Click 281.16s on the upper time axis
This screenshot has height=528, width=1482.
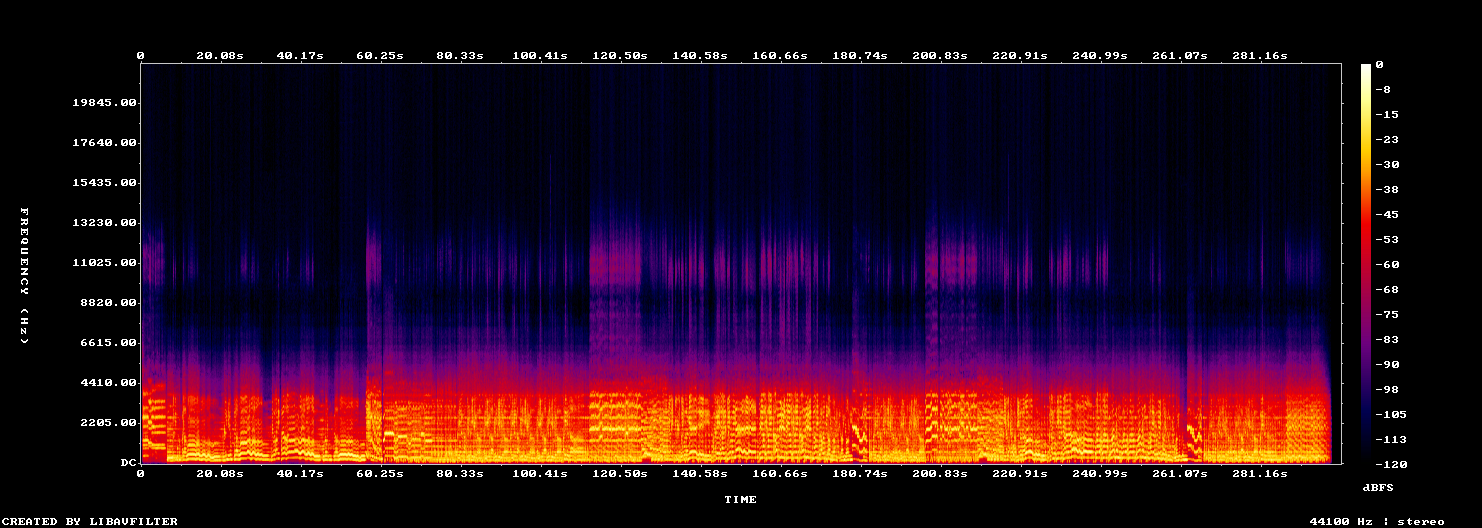click(x=1260, y=56)
